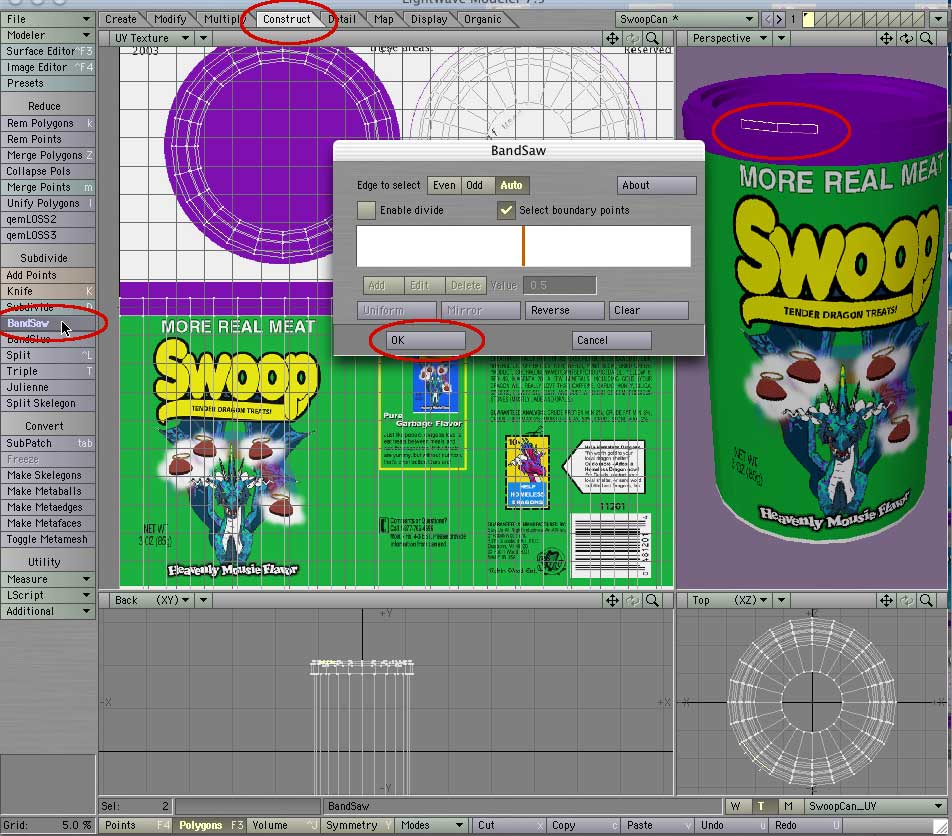Toggle the T texture map mode
952x836 pixels.
click(x=761, y=806)
